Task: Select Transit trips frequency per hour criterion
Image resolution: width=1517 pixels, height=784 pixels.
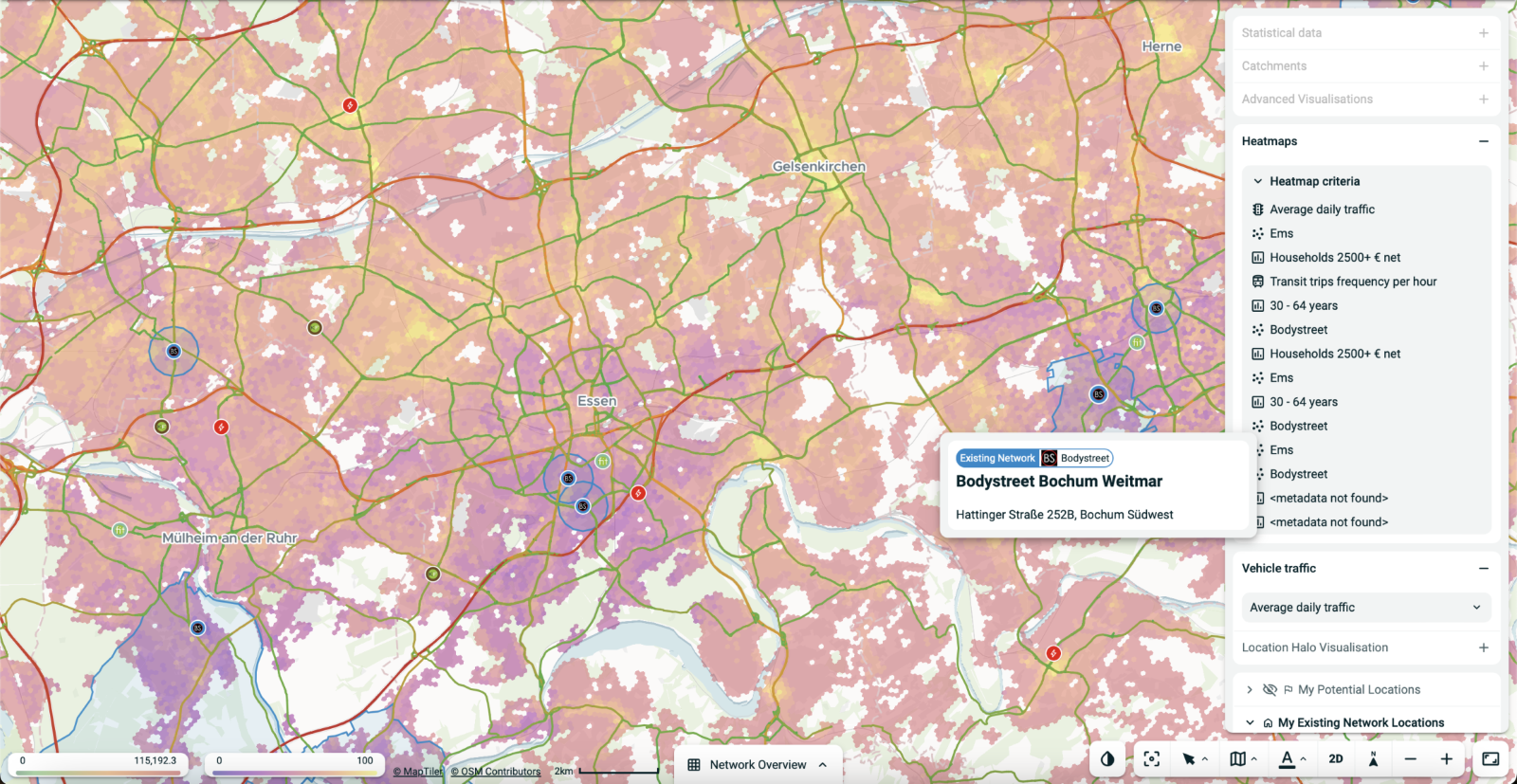Action: coord(1353,282)
